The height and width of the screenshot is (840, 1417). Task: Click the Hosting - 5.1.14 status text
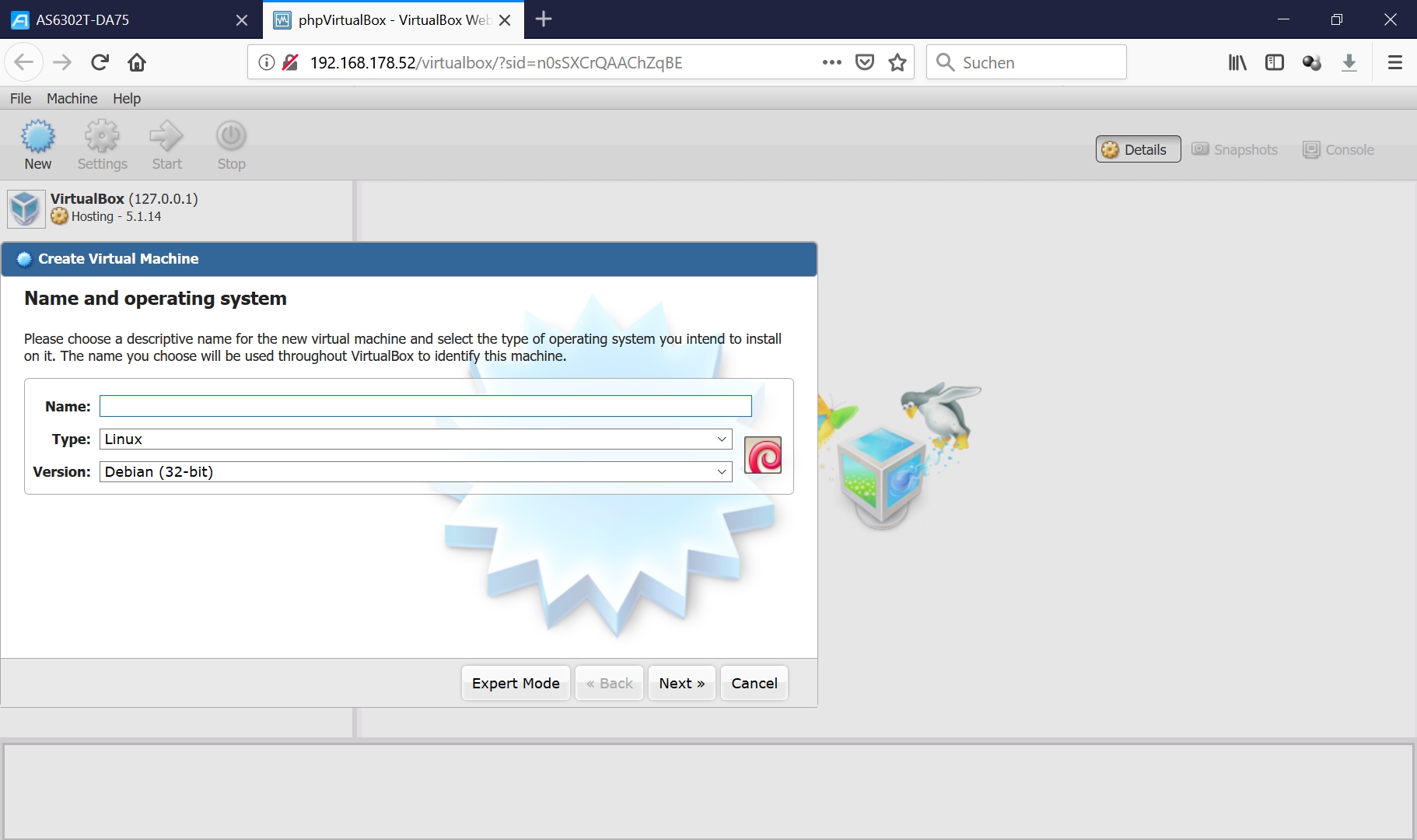pos(116,217)
